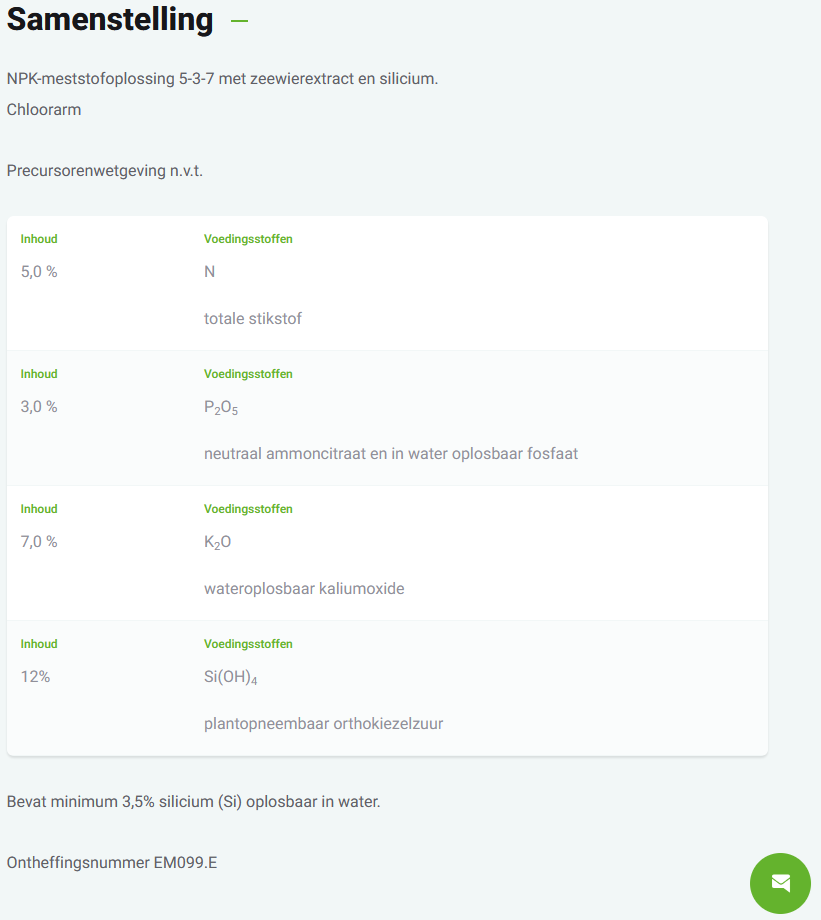
Task: Click the neutraal ammoncitraat fosfaat description
Action: (391, 454)
